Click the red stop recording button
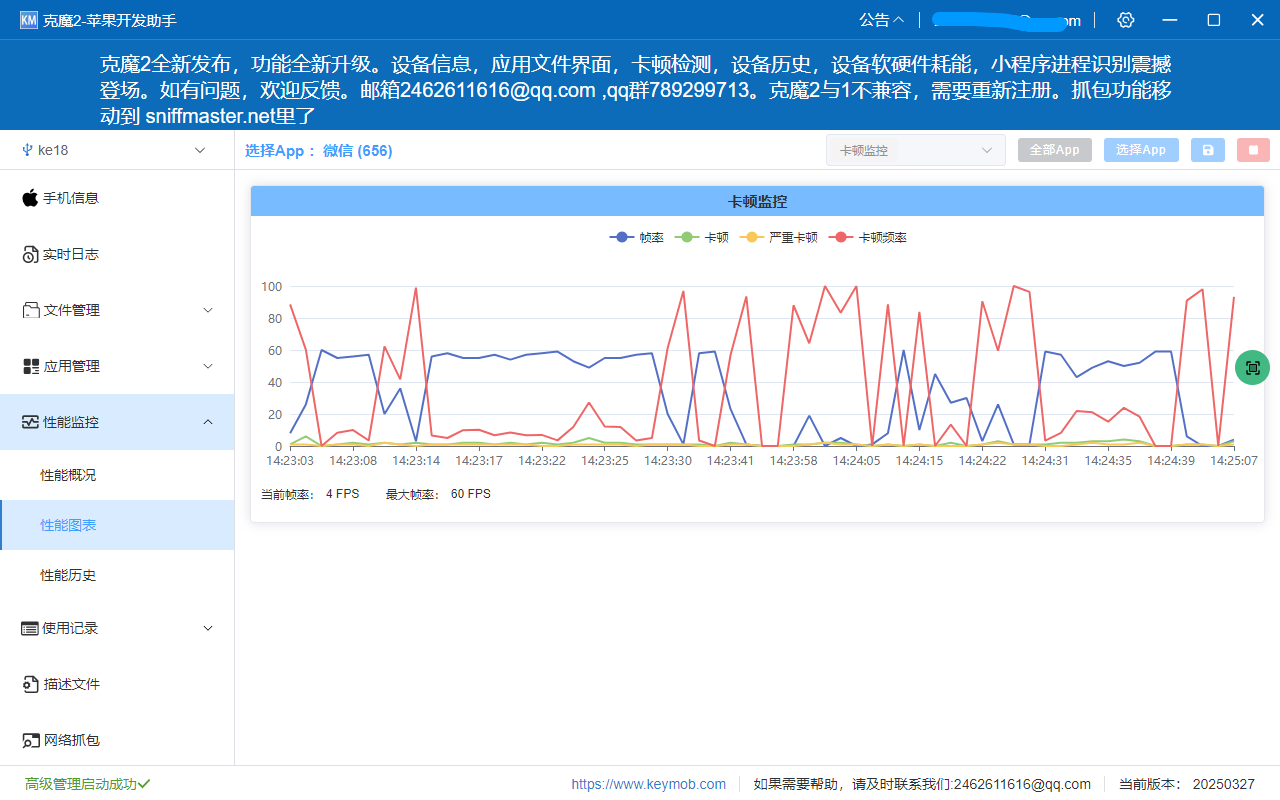 click(x=1253, y=150)
